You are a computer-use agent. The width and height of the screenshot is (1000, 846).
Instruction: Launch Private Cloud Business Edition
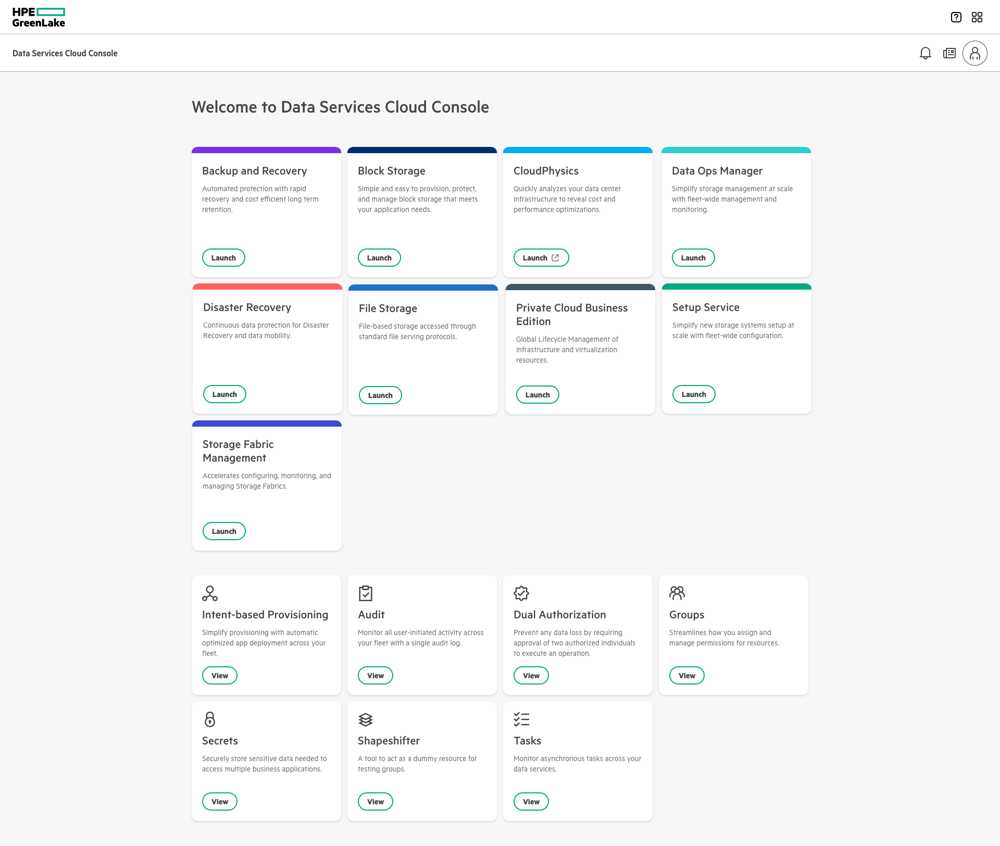tap(538, 395)
